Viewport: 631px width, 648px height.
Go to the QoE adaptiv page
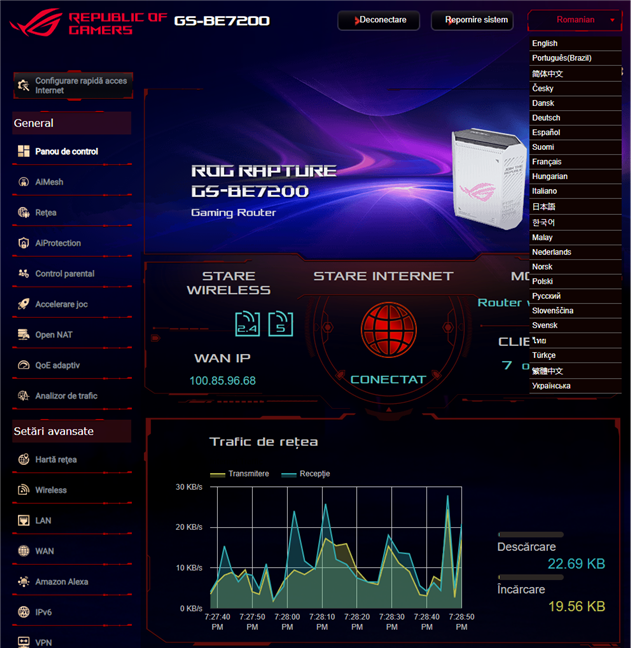pyautogui.click(x=72, y=365)
